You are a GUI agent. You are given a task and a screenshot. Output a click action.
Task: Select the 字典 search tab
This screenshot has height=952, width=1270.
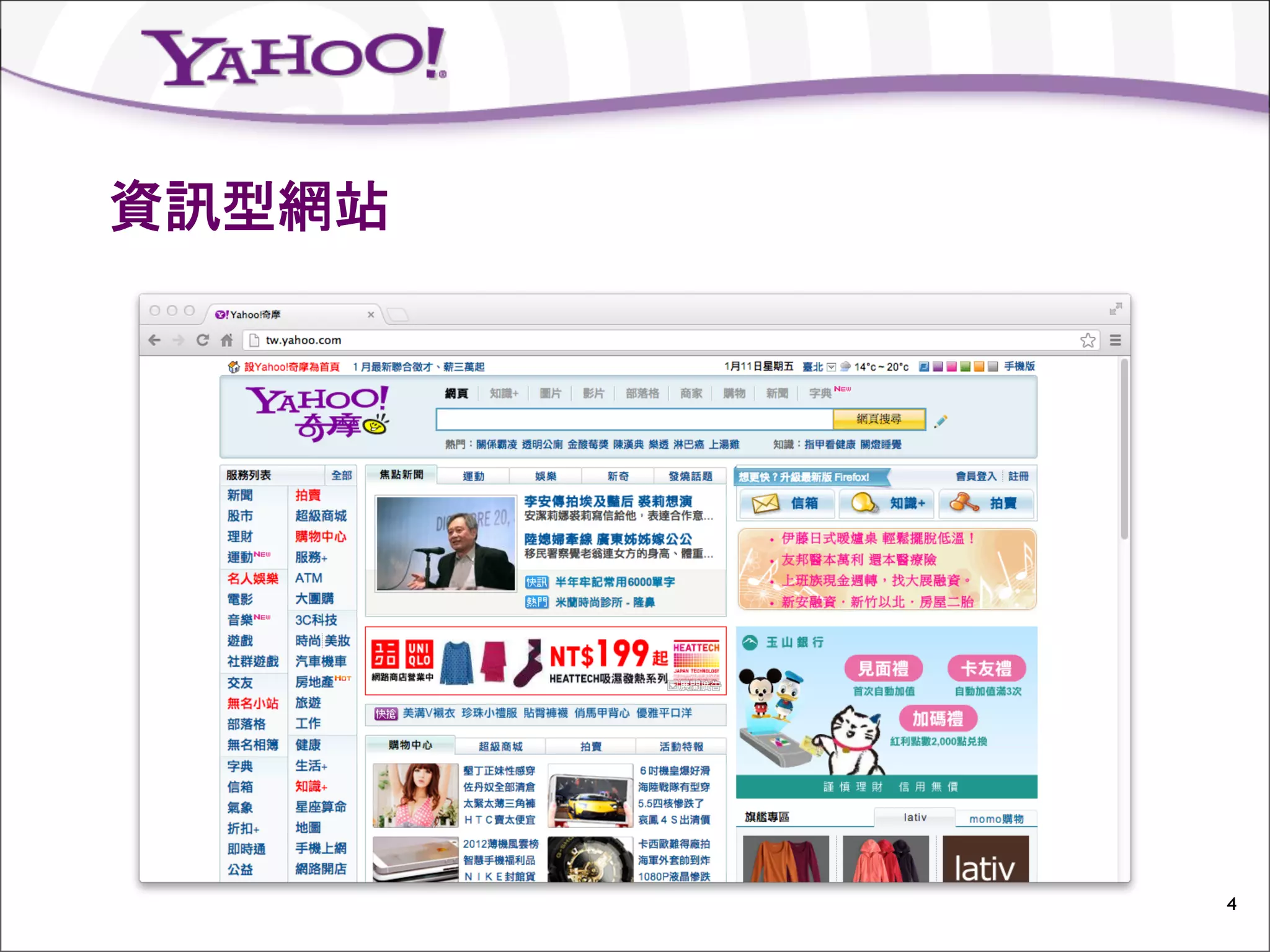coord(820,393)
